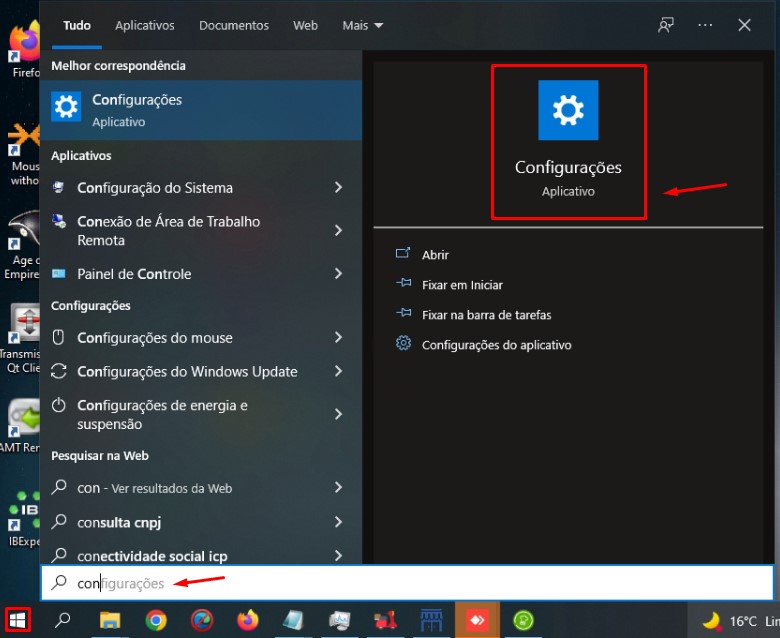Viewport: 780px width, 638px height.
Task: Open AnyDesk orange taskbar icon
Action: tap(477, 620)
